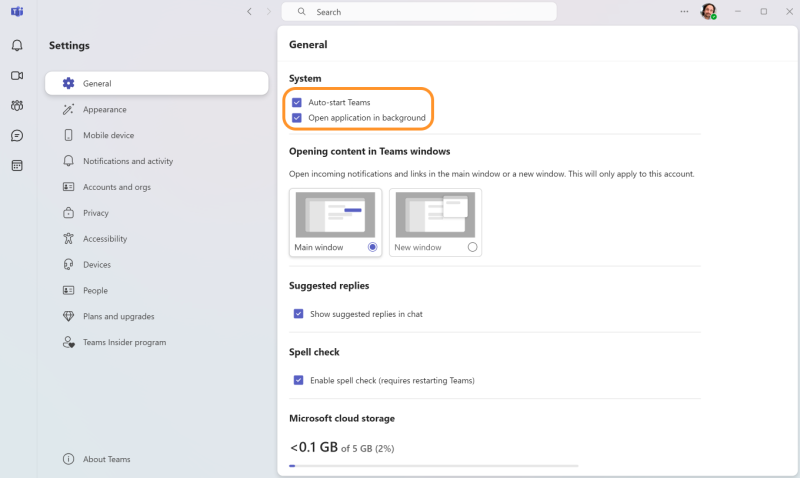This screenshot has width=800, height=478.
Task: Click the gear icon beside General
Action: tap(68, 83)
